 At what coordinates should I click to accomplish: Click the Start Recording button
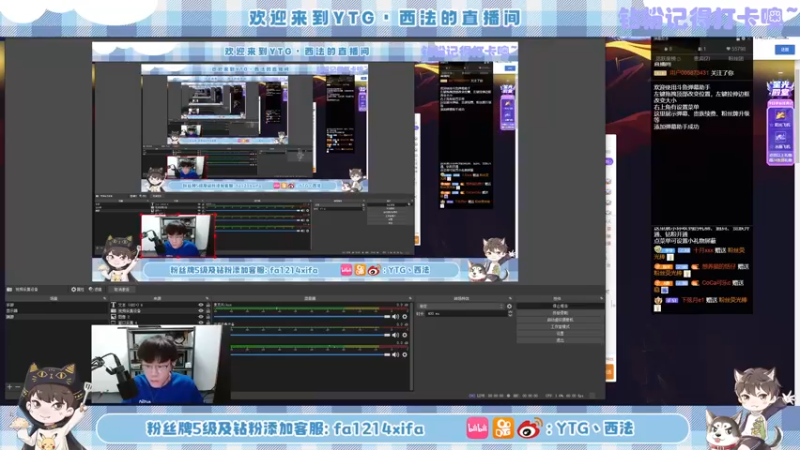[560, 313]
